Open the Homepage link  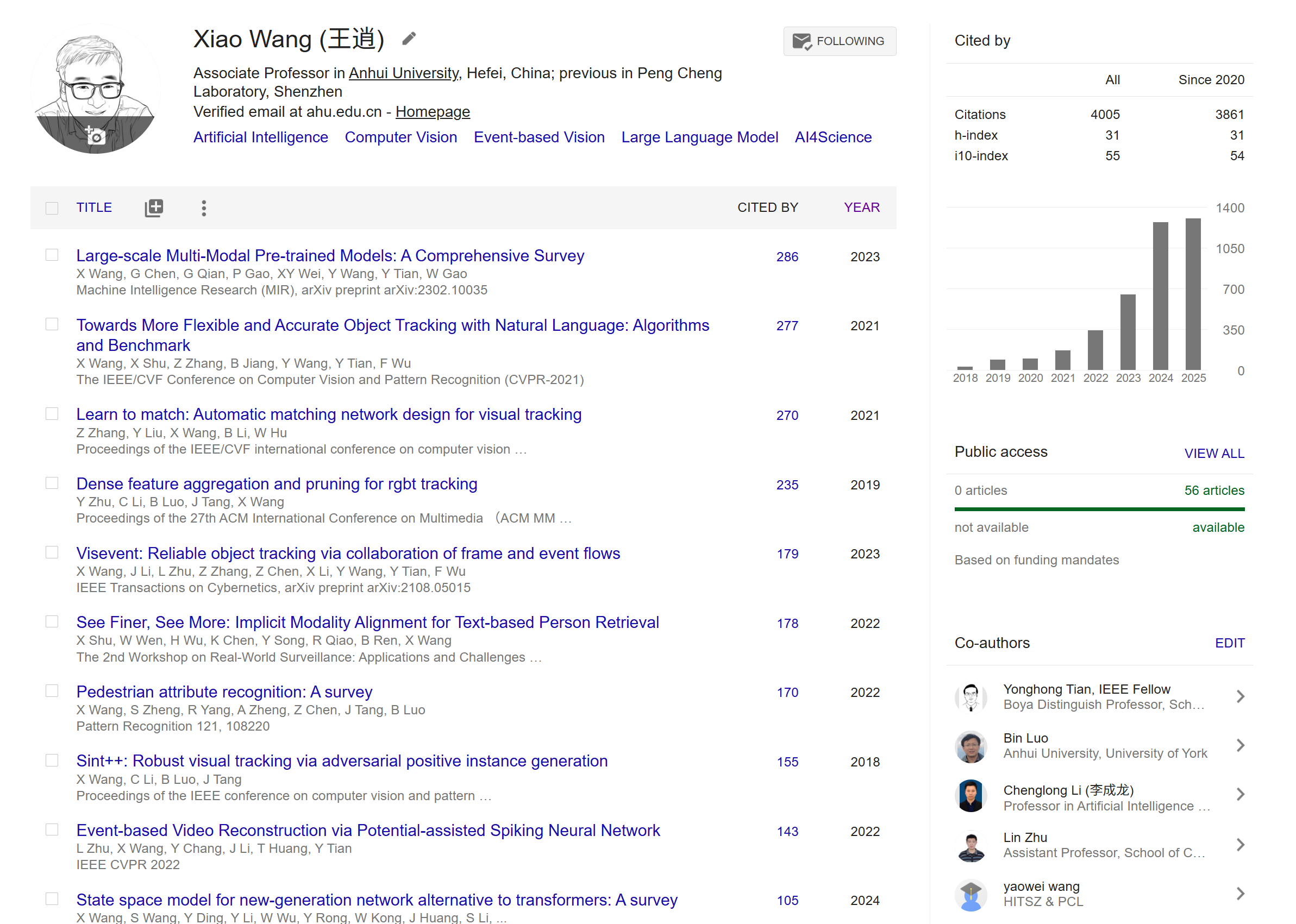pyautogui.click(x=432, y=111)
